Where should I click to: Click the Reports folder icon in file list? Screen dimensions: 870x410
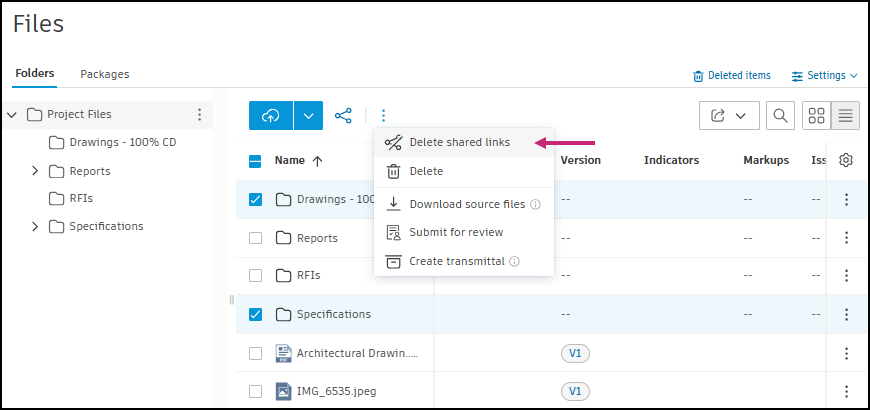click(284, 238)
